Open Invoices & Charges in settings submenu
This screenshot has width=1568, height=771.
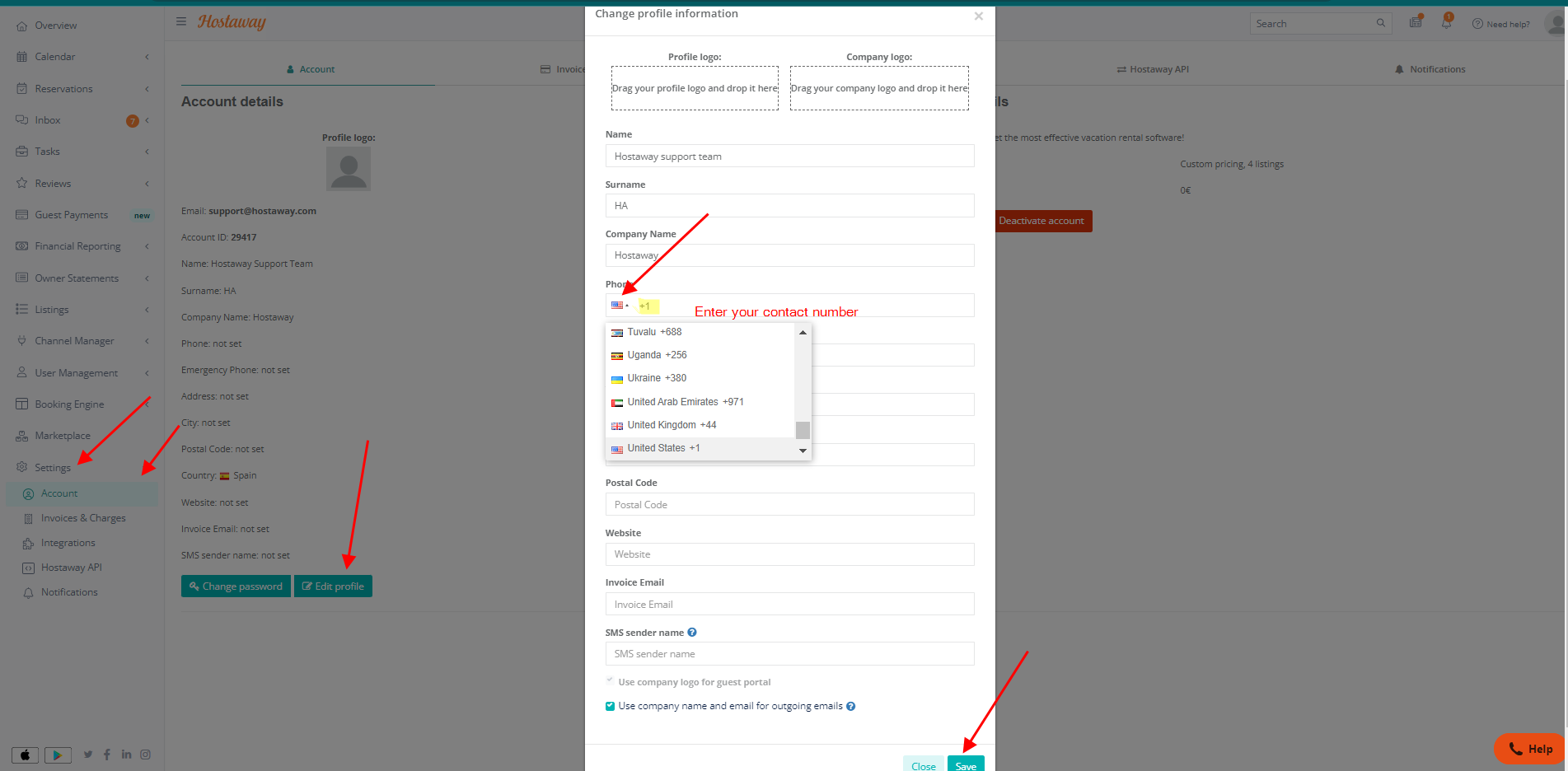click(83, 518)
